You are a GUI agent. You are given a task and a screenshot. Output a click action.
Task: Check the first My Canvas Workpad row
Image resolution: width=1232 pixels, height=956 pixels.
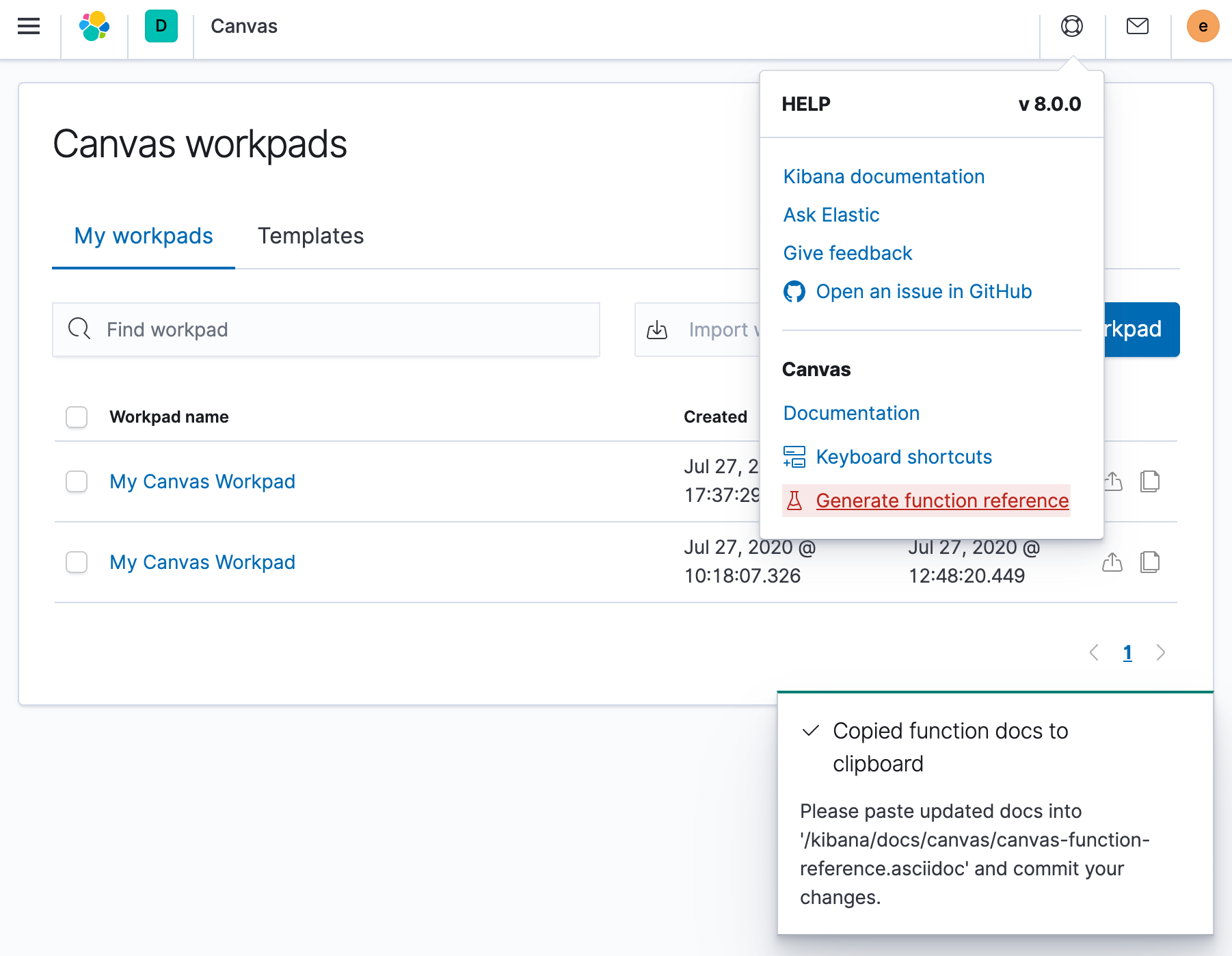77,481
